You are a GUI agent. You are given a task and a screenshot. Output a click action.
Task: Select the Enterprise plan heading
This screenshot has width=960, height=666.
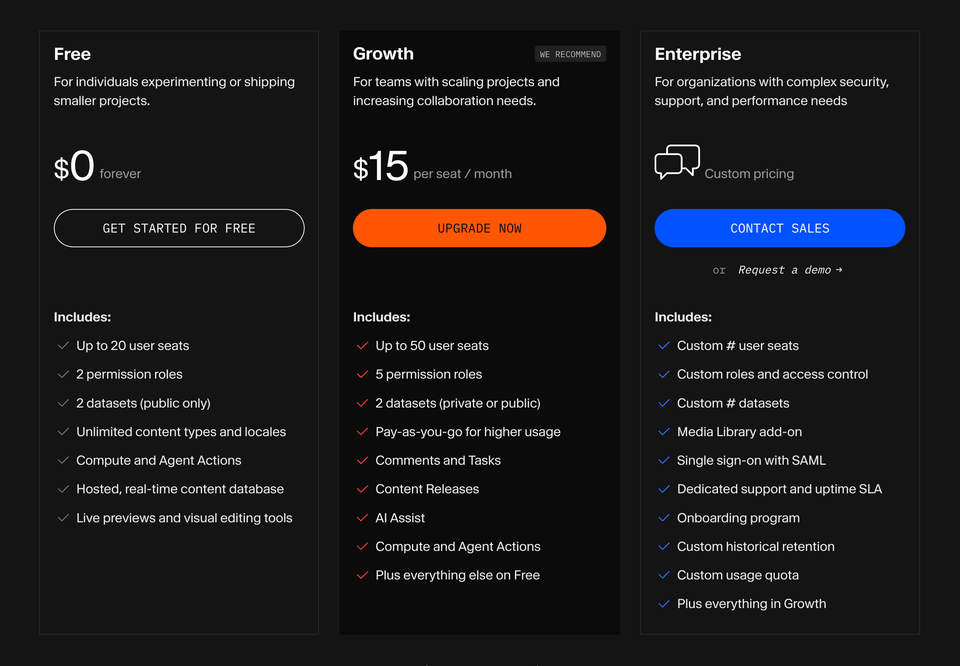[697, 53]
